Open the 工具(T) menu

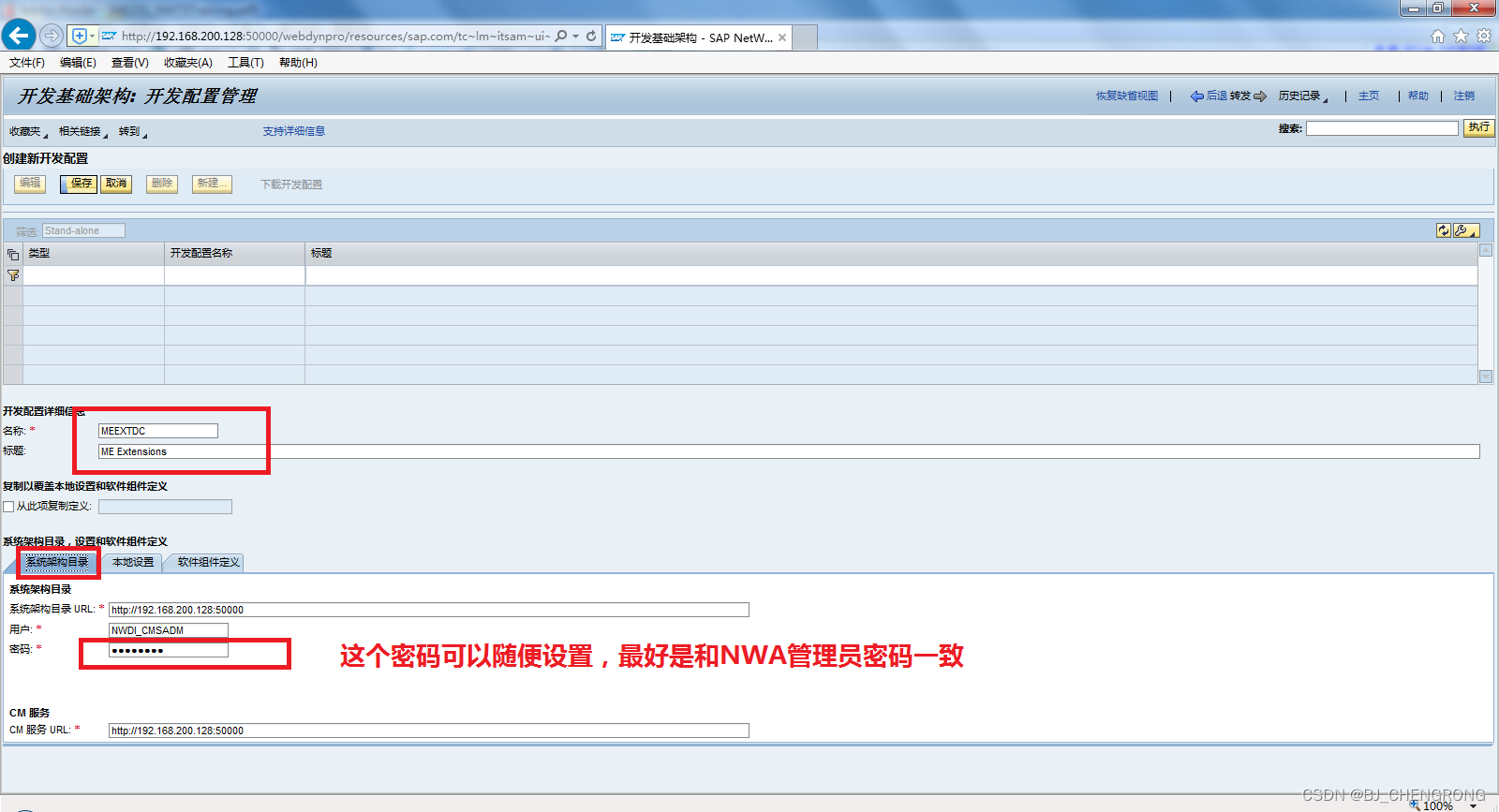tap(245, 63)
